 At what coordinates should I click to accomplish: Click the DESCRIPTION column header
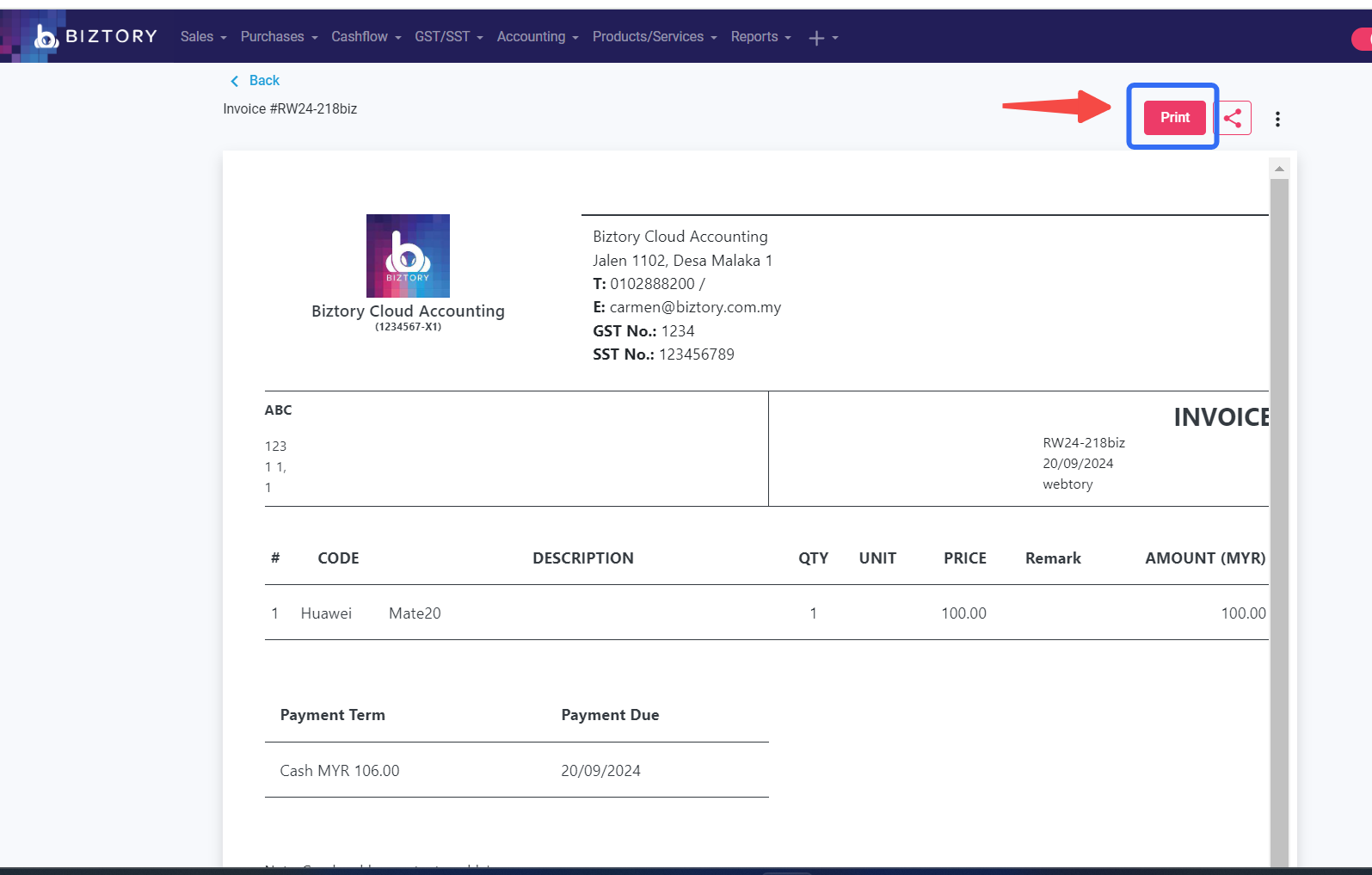[583, 558]
